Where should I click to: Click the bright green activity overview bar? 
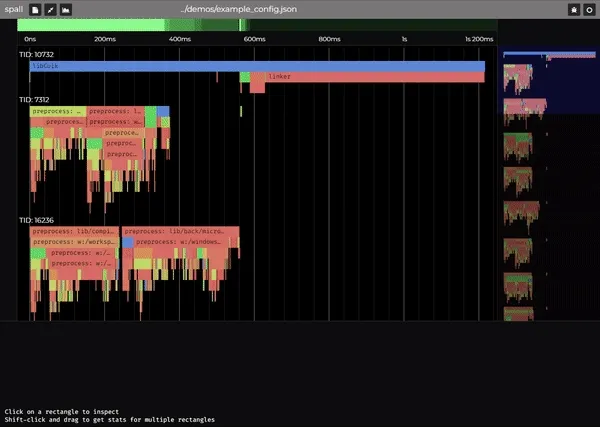91,25
